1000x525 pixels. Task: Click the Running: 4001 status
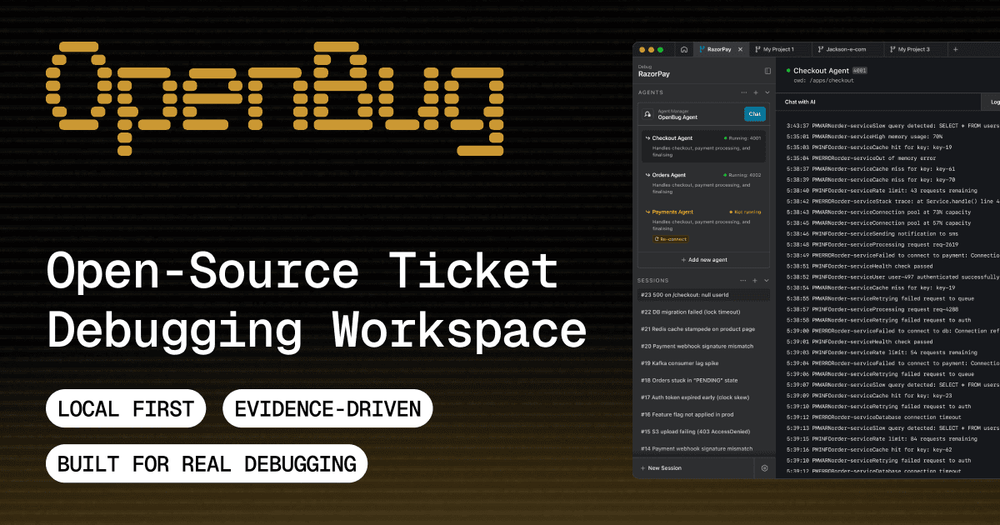click(742, 138)
